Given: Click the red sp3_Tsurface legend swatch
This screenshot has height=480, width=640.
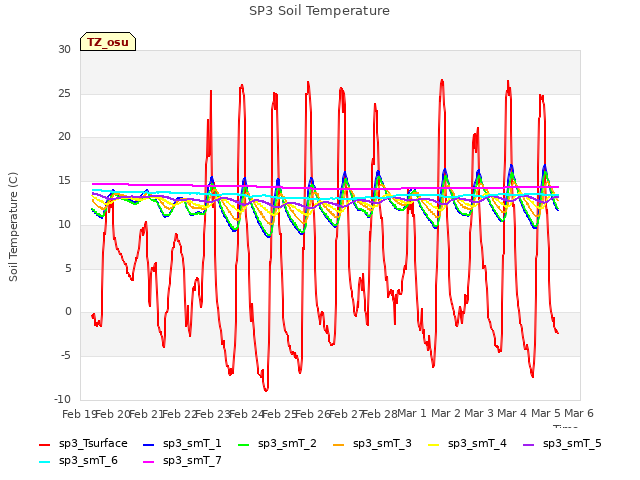Looking at the screenshot, I should click(x=44, y=444).
